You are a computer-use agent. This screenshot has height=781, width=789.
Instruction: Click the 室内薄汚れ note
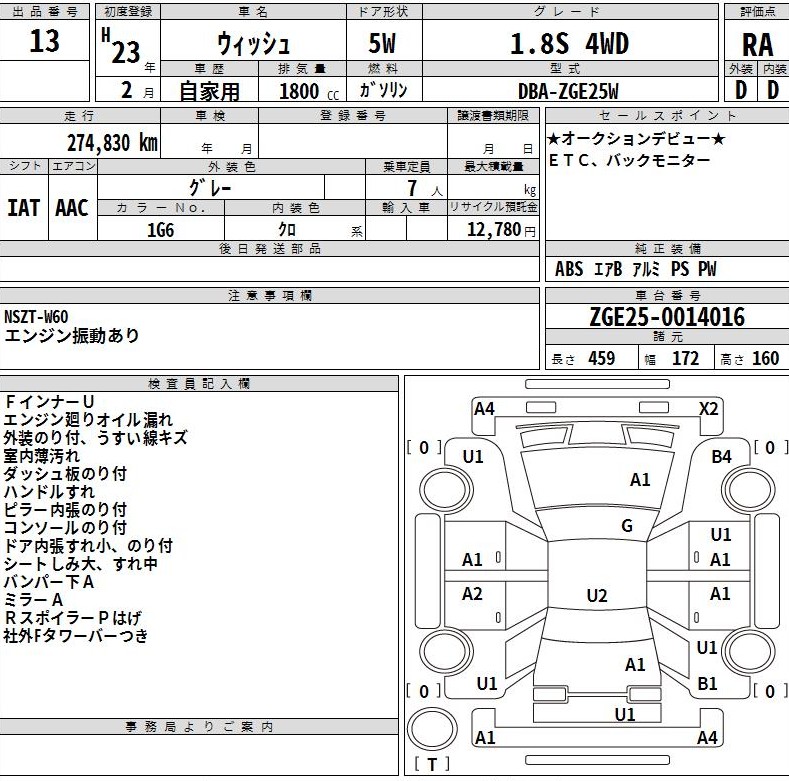[x=42, y=456]
